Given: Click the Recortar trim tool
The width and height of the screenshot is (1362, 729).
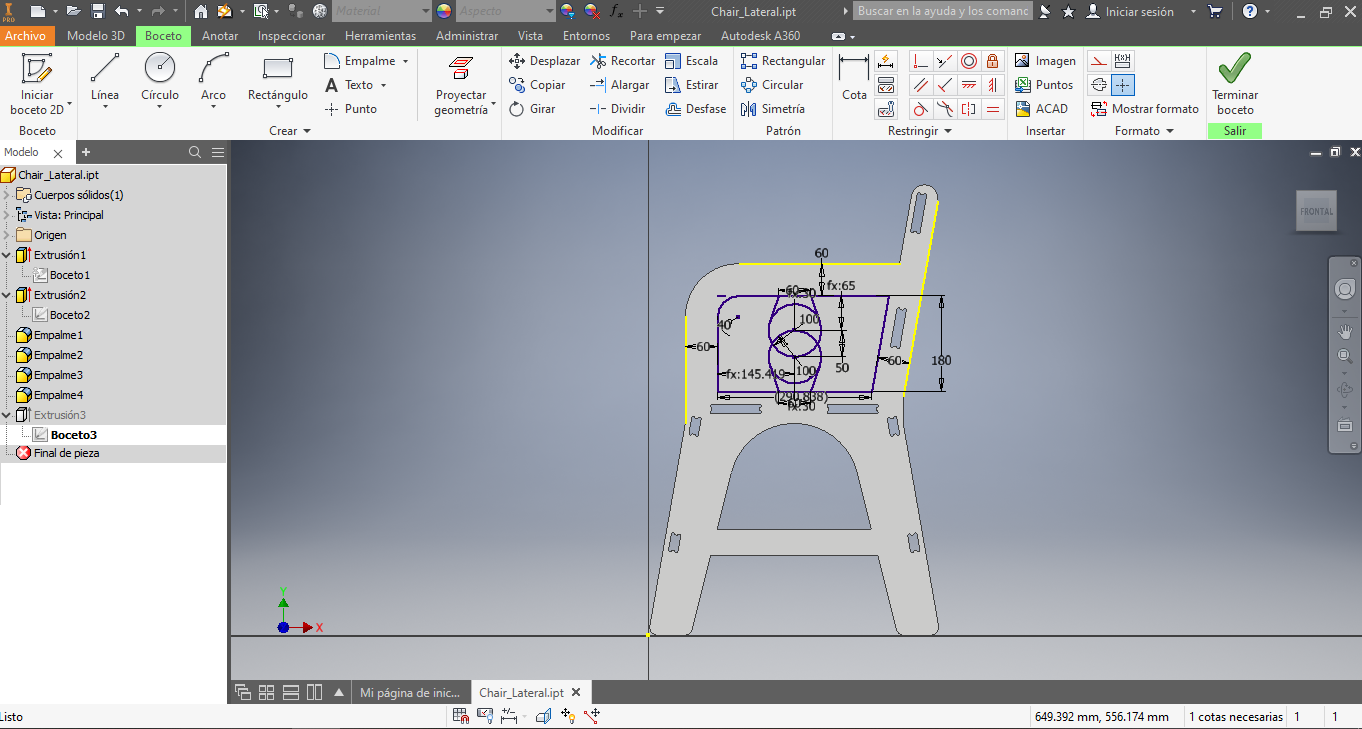Looking at the screenshot, I should pos(622,61).
